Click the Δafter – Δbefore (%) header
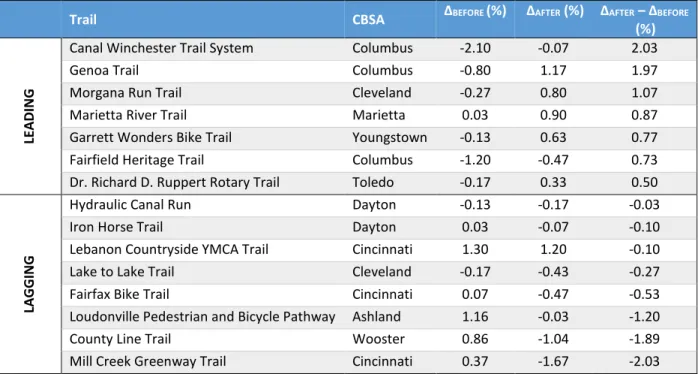This screenshot has height=374, width=698. (x=644, y=20)
